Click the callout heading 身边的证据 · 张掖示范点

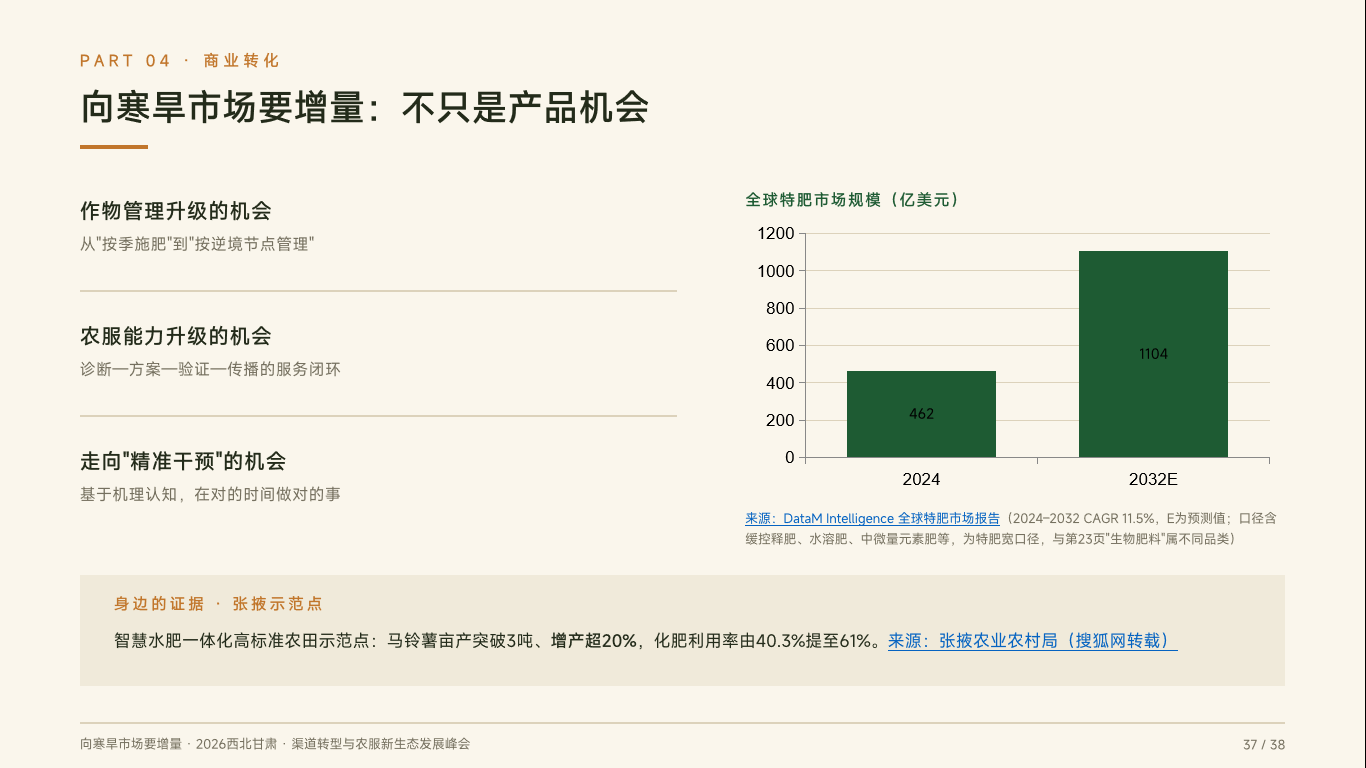coord(218,604)
